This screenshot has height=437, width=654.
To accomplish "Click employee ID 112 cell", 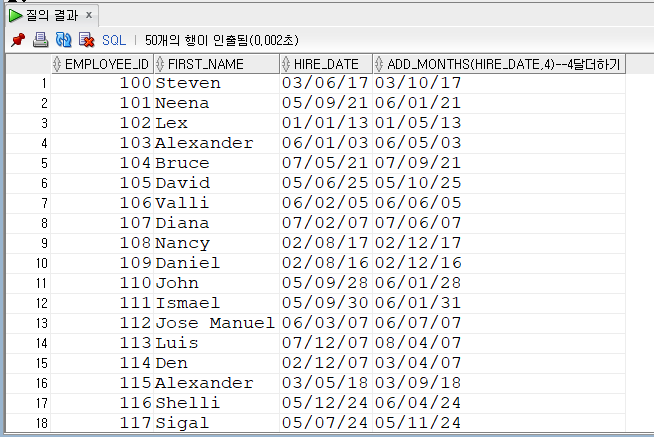I will pyautogui.click(x=102, y=324).
